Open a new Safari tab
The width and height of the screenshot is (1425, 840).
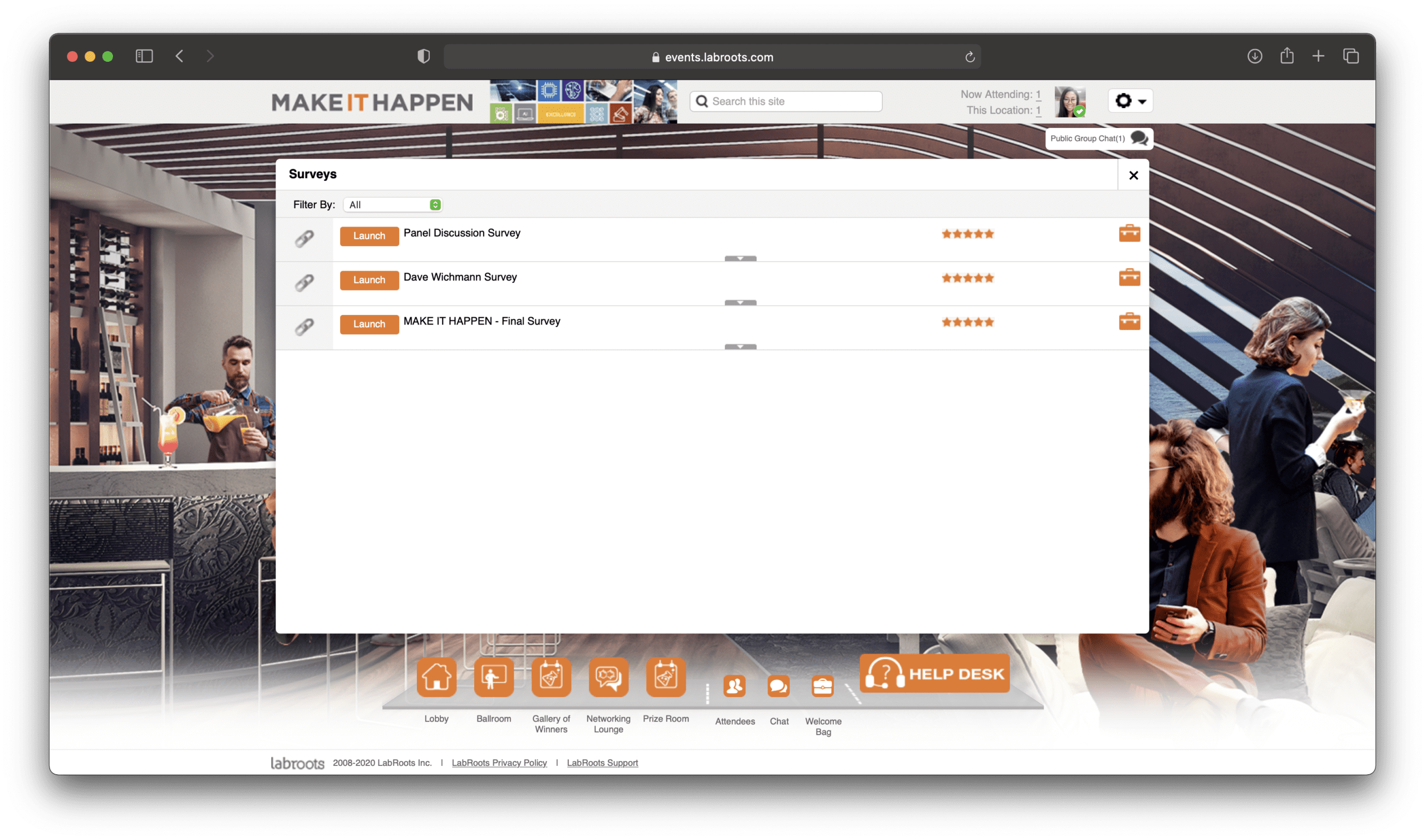click(1318, 56)
